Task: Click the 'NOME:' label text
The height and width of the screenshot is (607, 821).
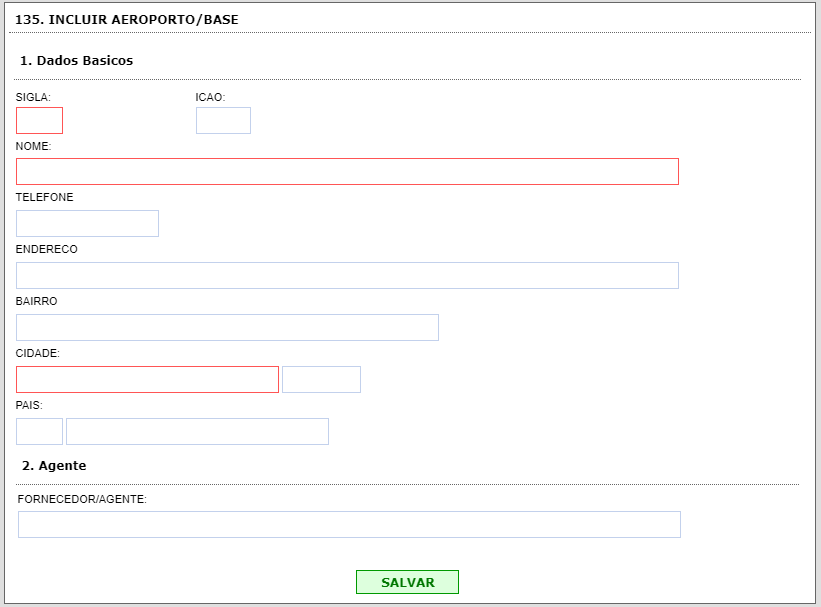Action: coord(34,147)
